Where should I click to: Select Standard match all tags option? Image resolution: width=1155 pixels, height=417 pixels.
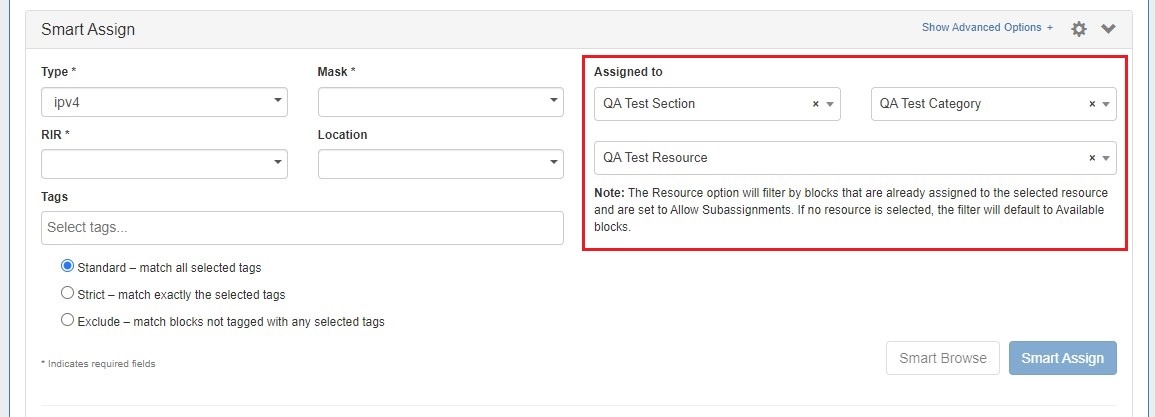coord(68,267)
